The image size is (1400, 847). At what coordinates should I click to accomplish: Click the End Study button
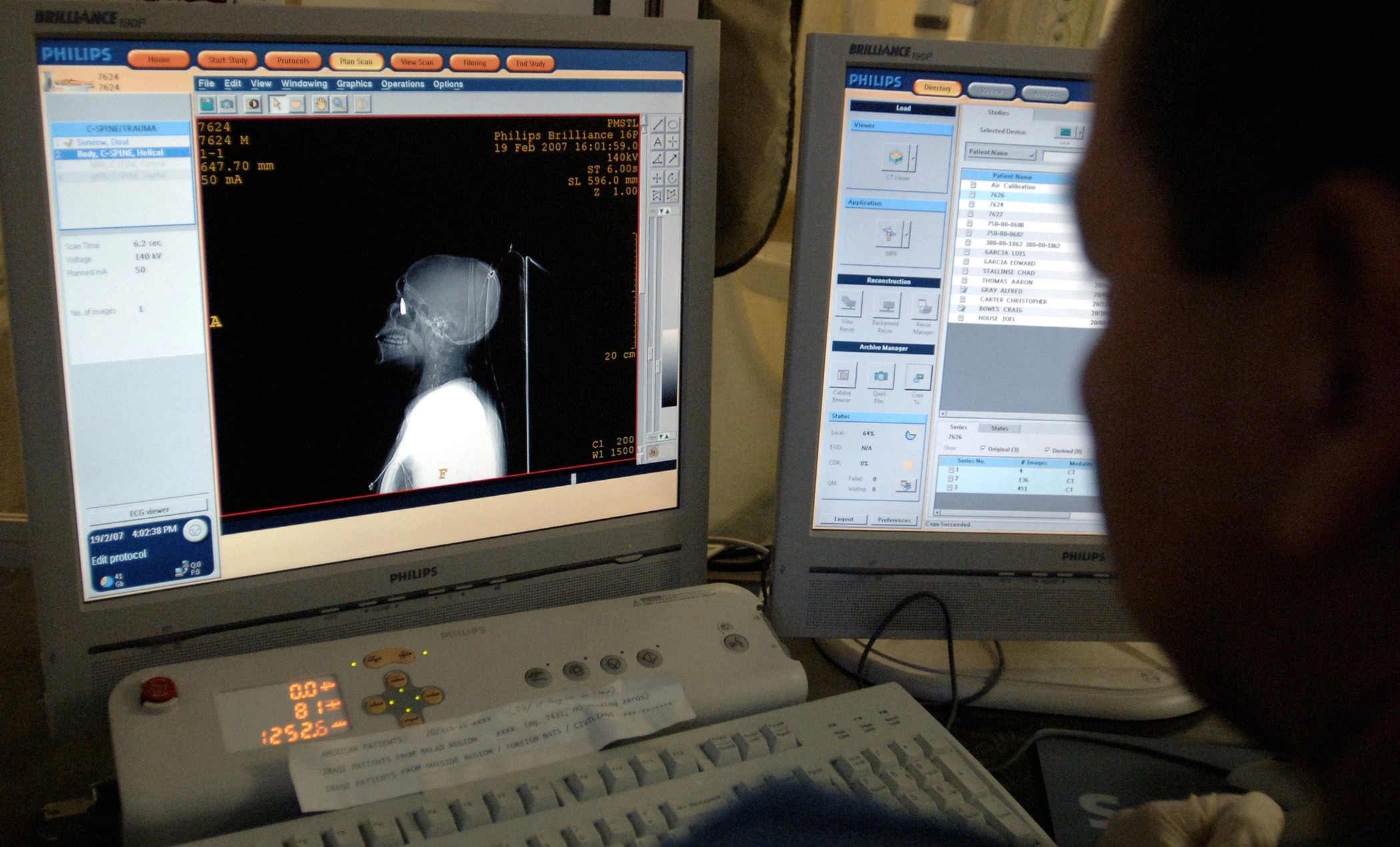[531, 63]
